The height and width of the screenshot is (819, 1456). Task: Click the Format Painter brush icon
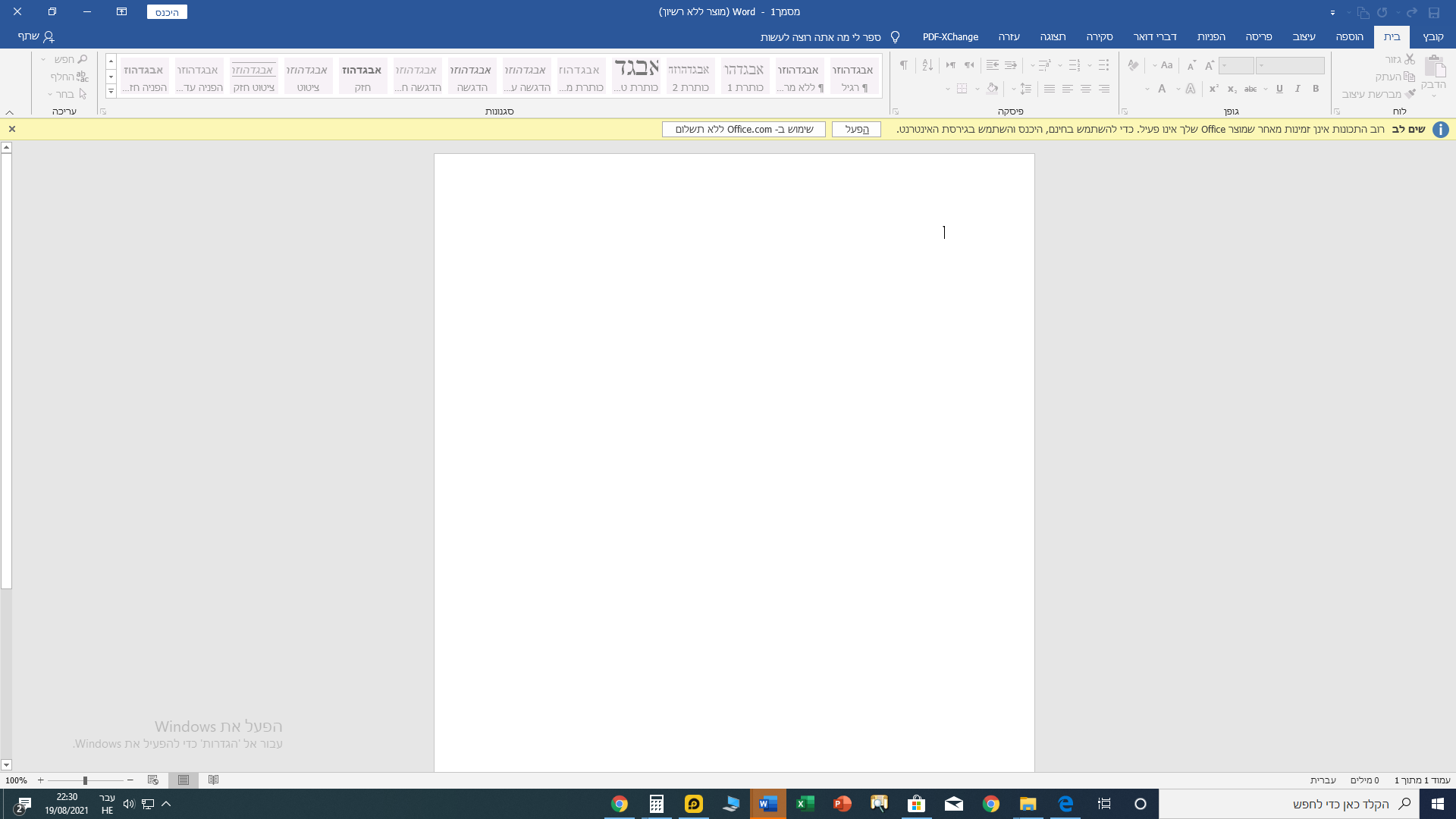[1410, 94]
